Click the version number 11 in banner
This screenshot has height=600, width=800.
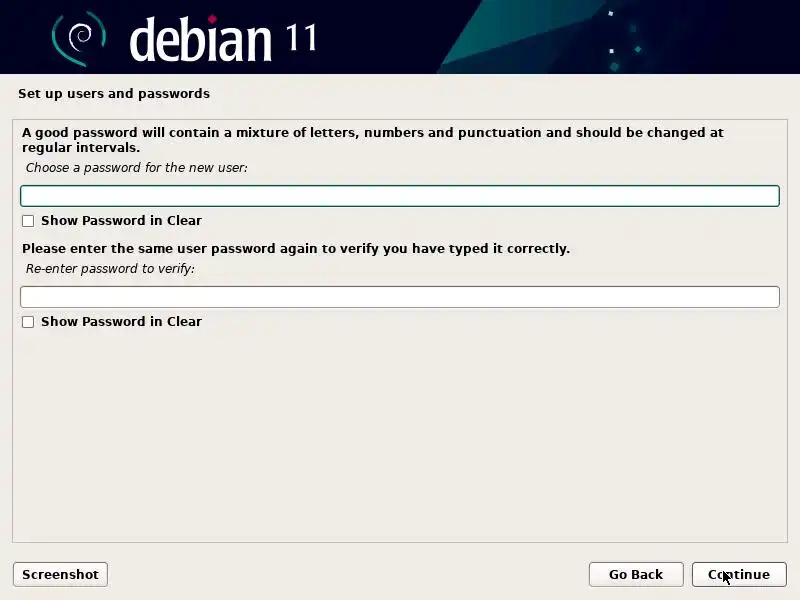301,37
